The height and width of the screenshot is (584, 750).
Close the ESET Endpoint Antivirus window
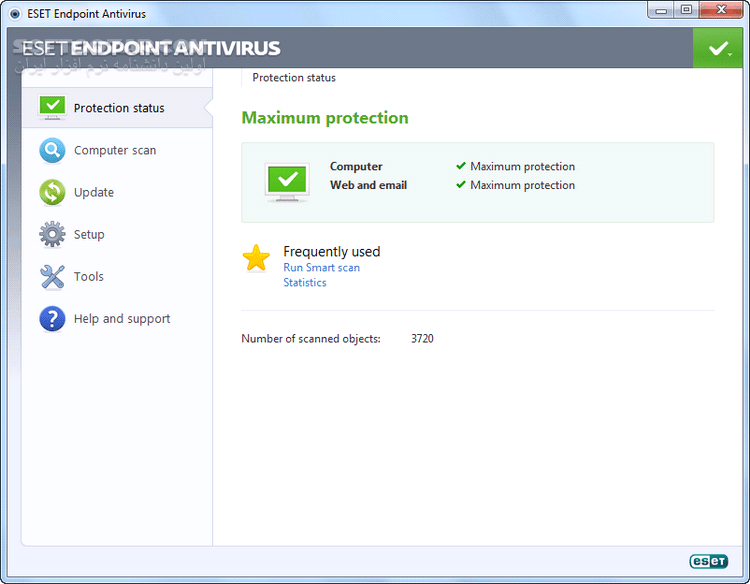click(721, 10)
